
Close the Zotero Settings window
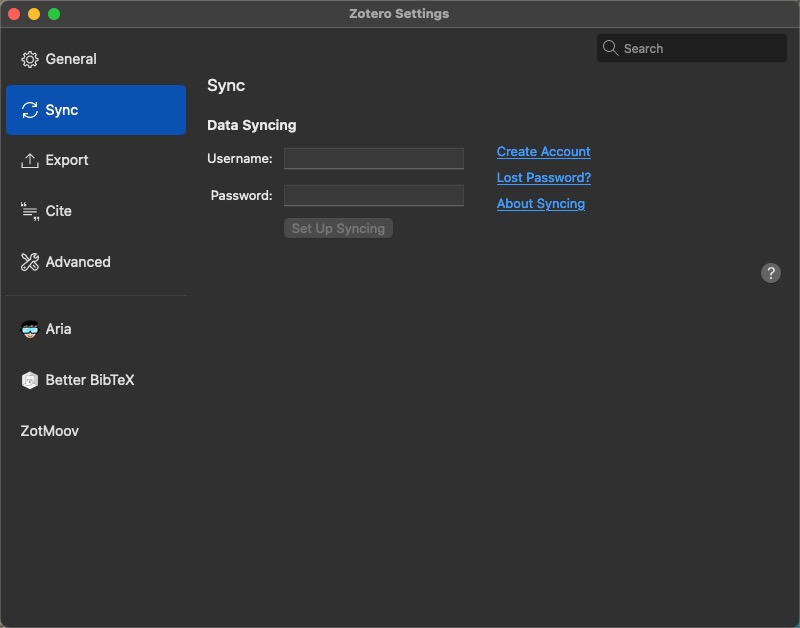[x=14, y=14]
